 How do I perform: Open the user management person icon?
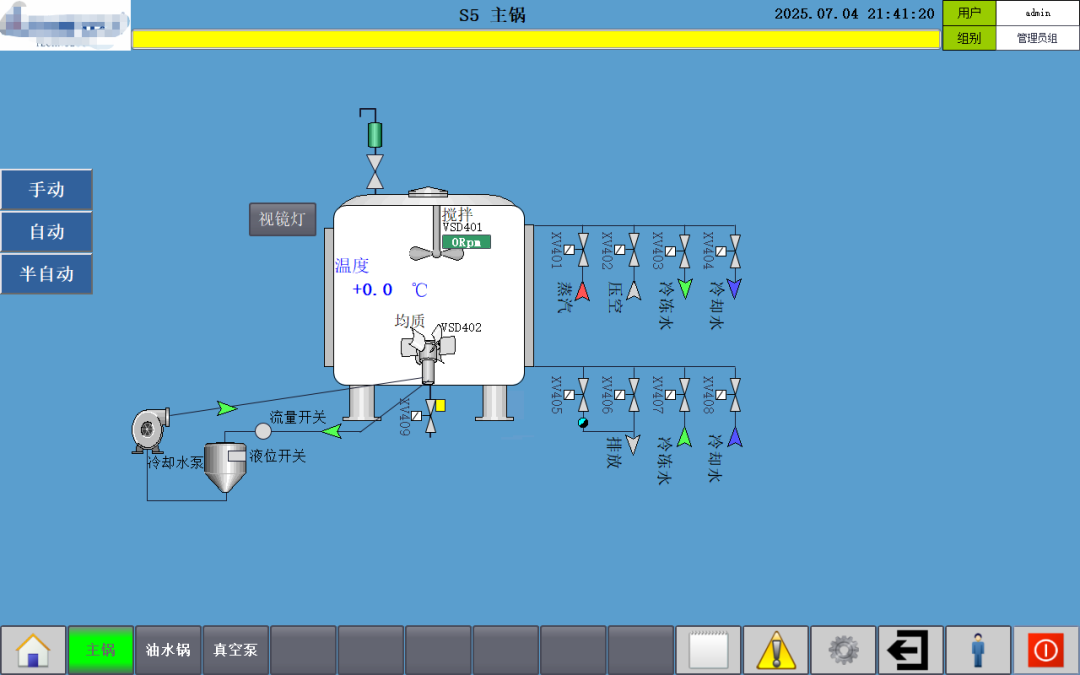979,649
